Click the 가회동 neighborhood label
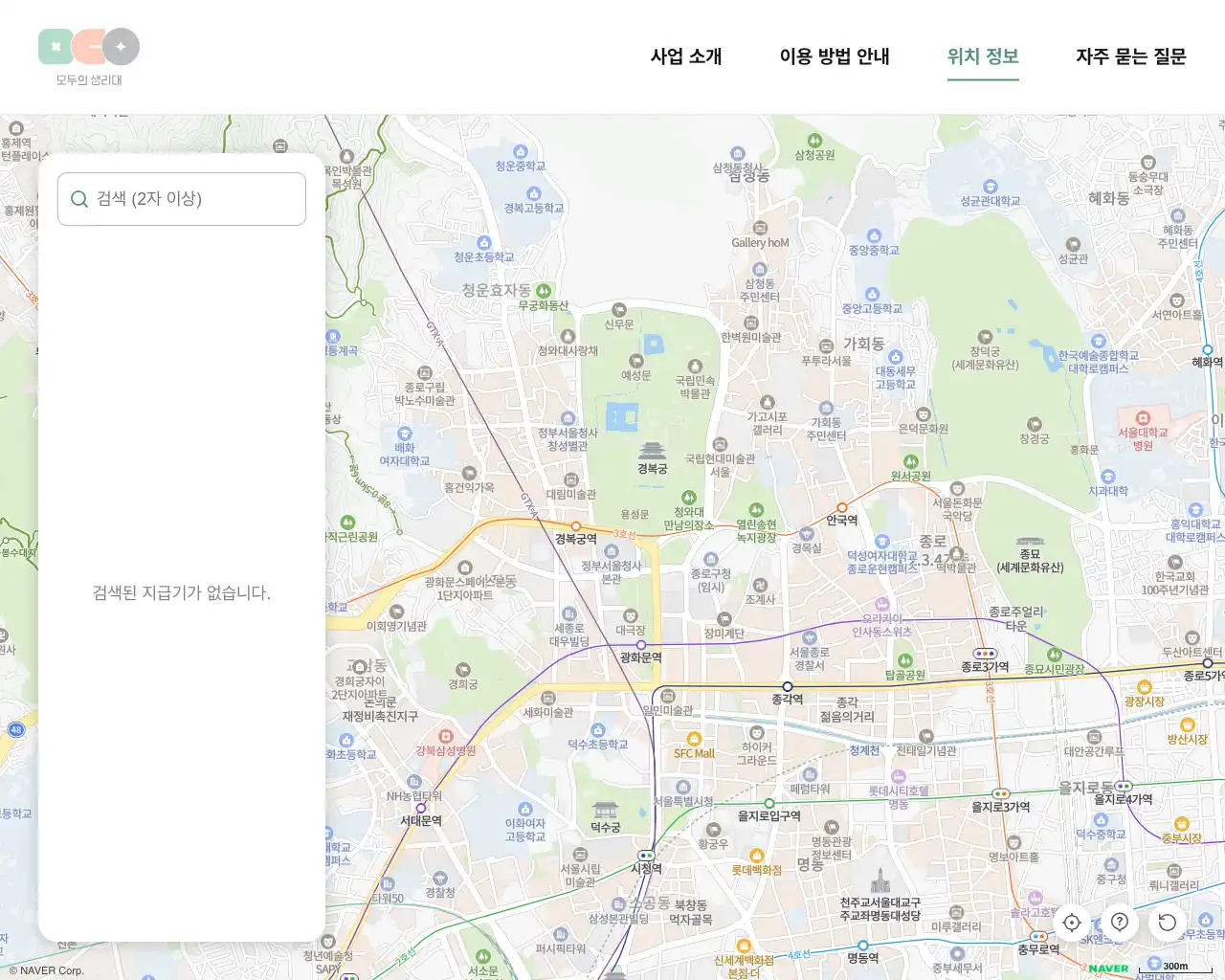Screen dimensions: 1225x980 coord(863,344)
